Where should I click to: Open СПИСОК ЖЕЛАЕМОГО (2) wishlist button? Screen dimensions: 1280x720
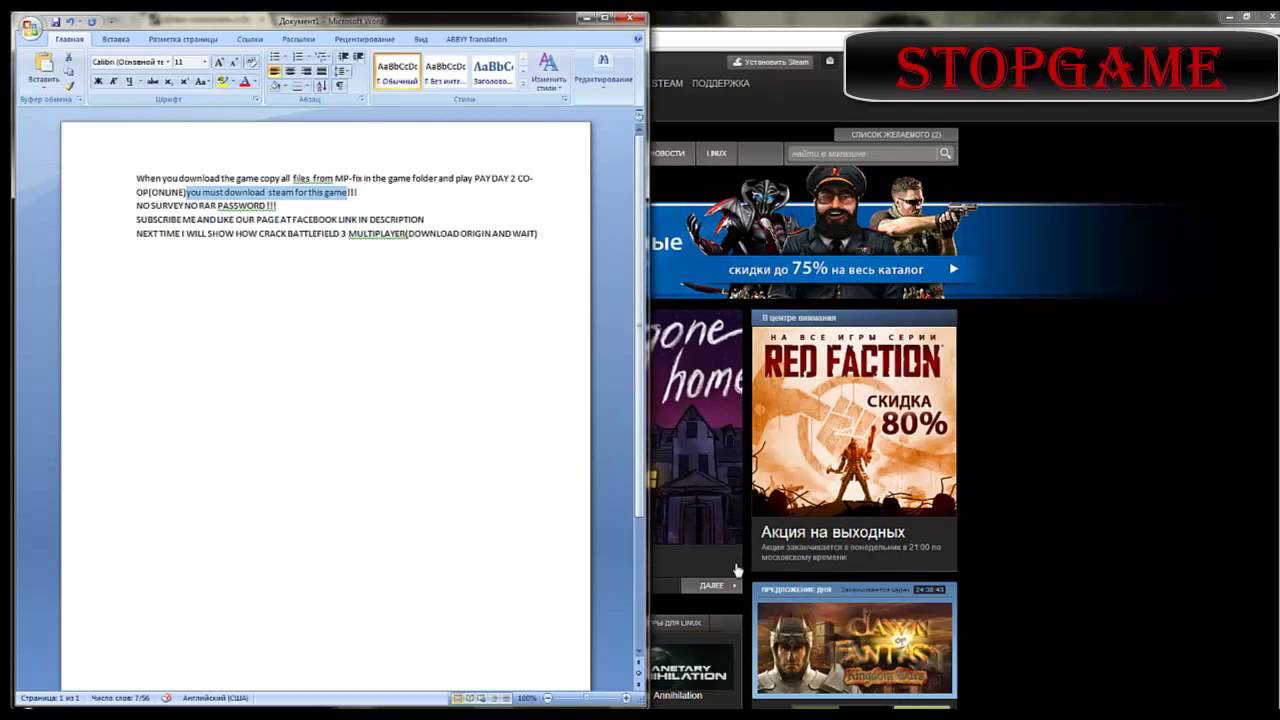tap(896, 134)
